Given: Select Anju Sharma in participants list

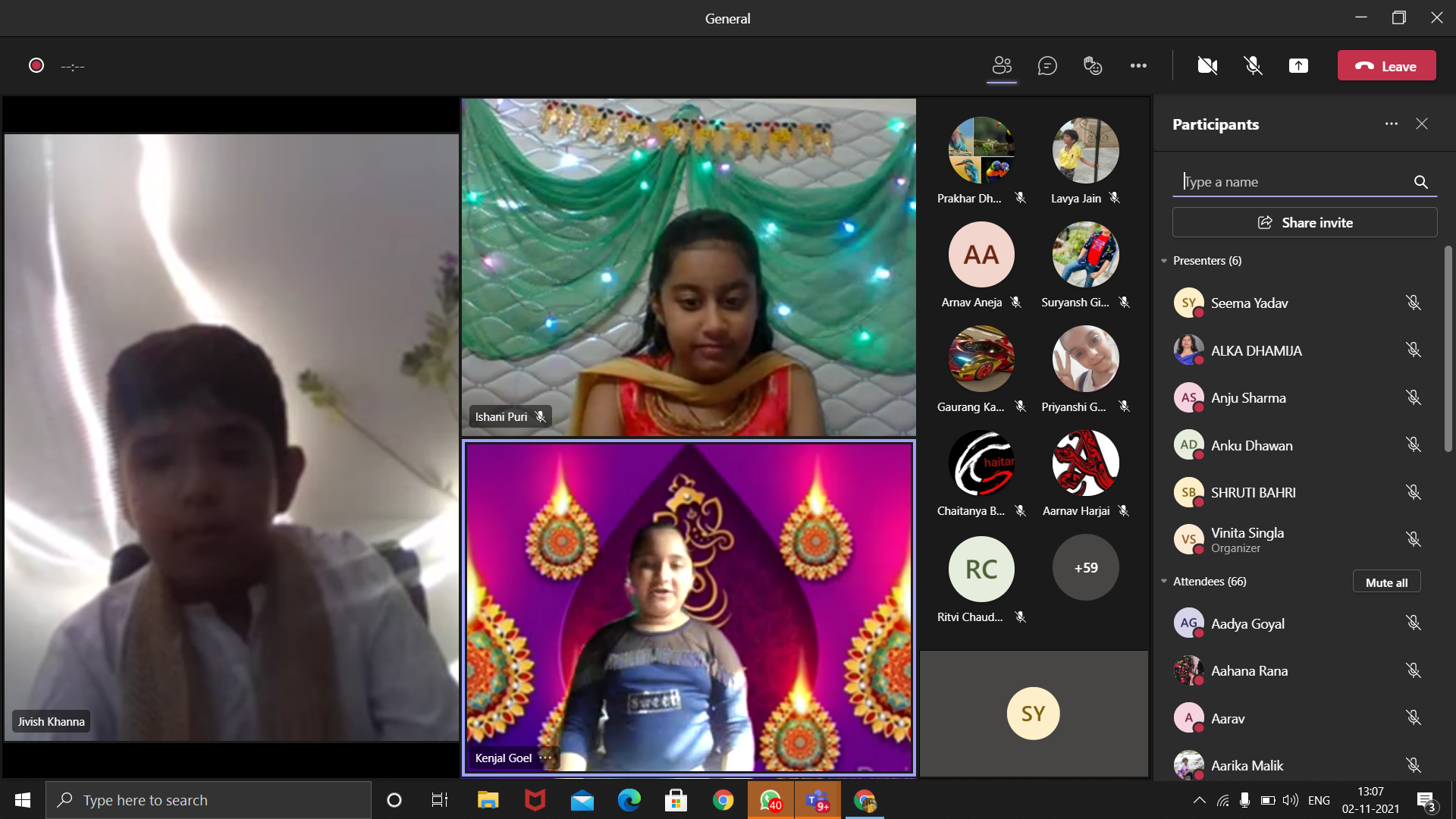Looking at the screenshot, I should [1248, 398].
